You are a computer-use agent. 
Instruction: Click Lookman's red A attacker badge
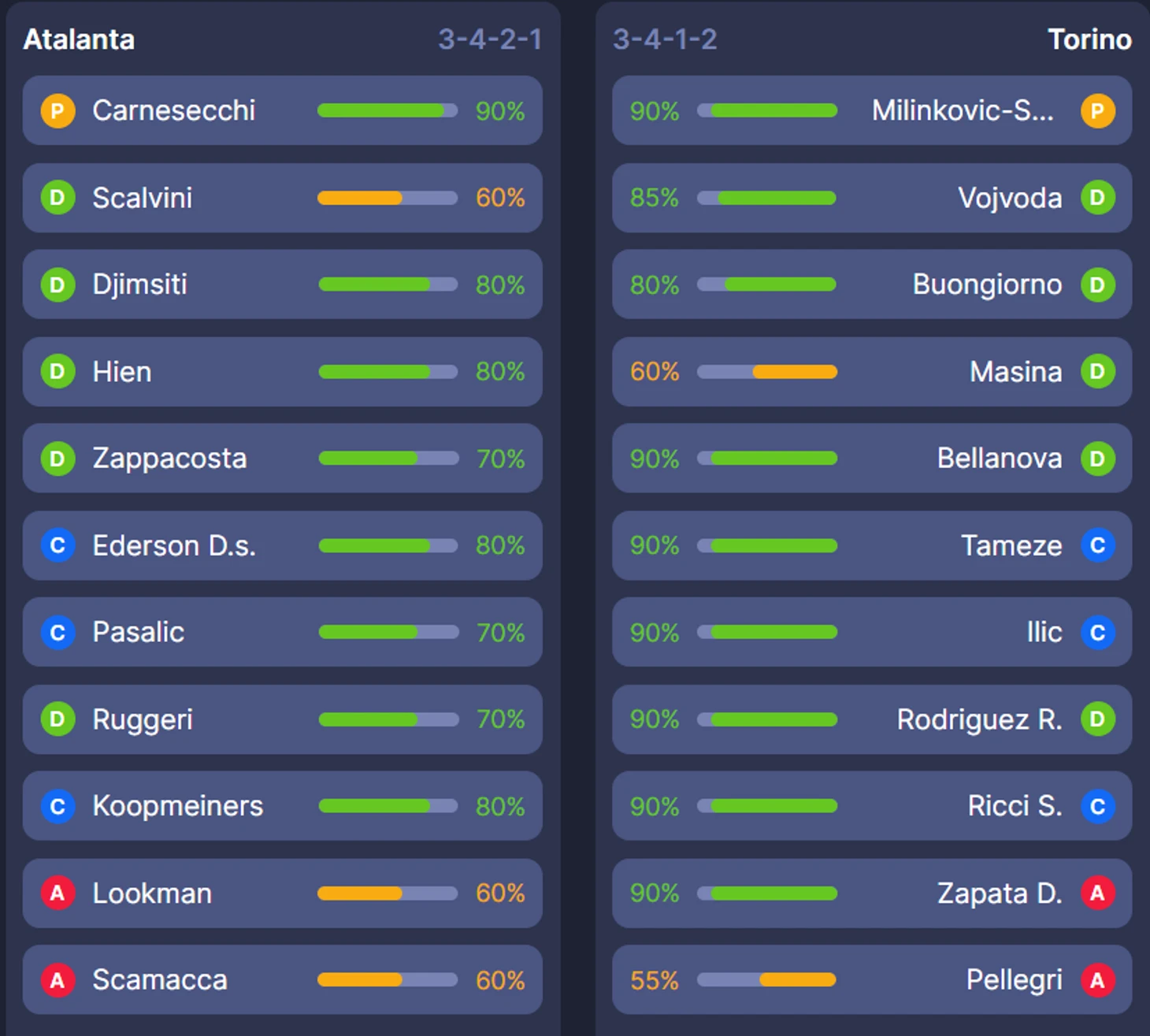click(x=57, y=893)
